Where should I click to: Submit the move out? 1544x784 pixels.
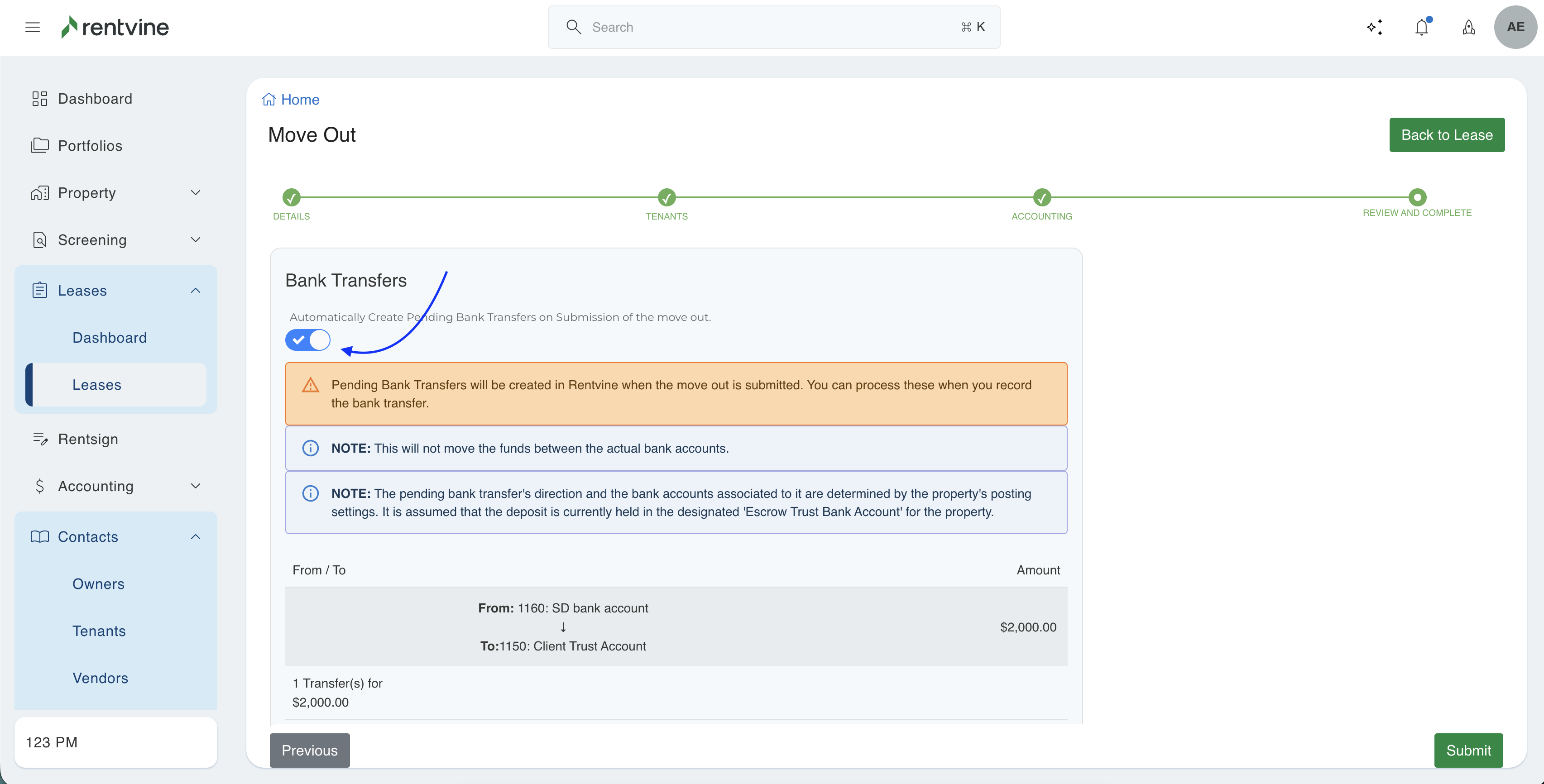coord(1468,751)
